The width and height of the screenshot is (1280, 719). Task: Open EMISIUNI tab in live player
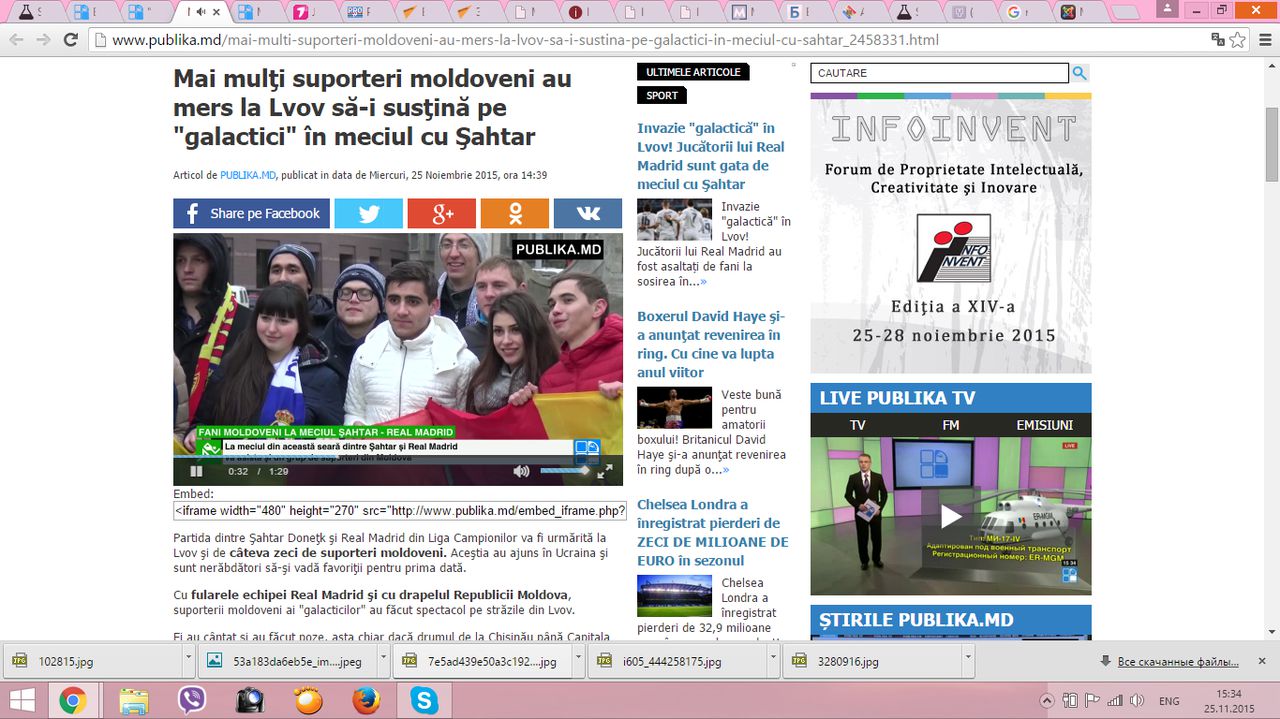coord(1044,425)
